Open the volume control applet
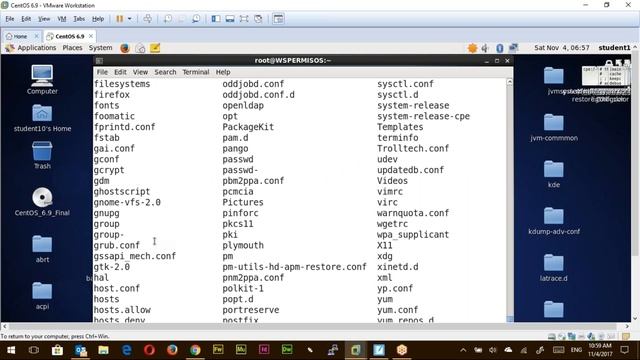 [485, 48]
